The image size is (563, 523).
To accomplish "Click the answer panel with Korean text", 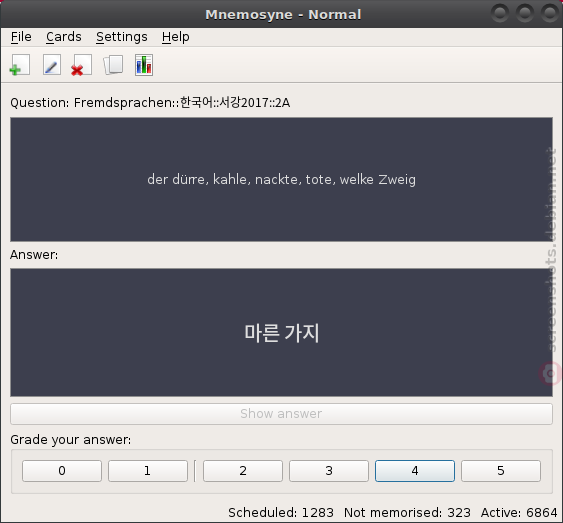I will pos(281,332).
